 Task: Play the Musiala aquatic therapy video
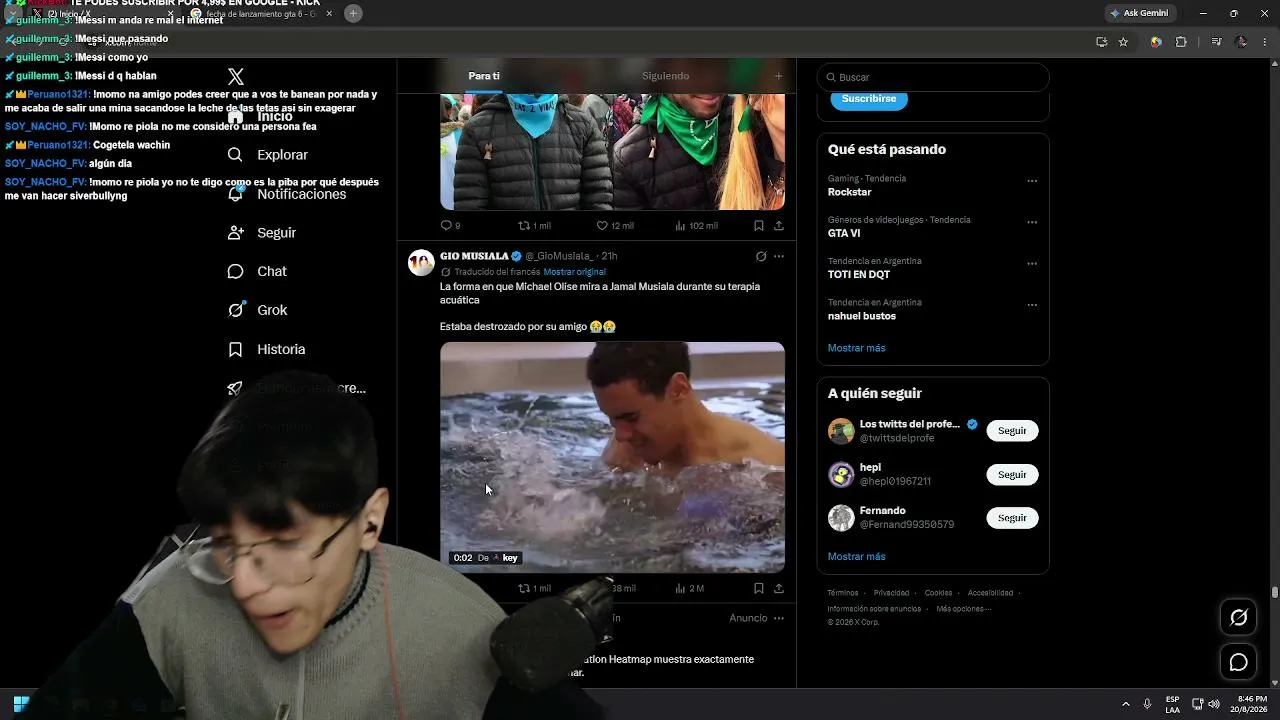[x=612, y=457]
